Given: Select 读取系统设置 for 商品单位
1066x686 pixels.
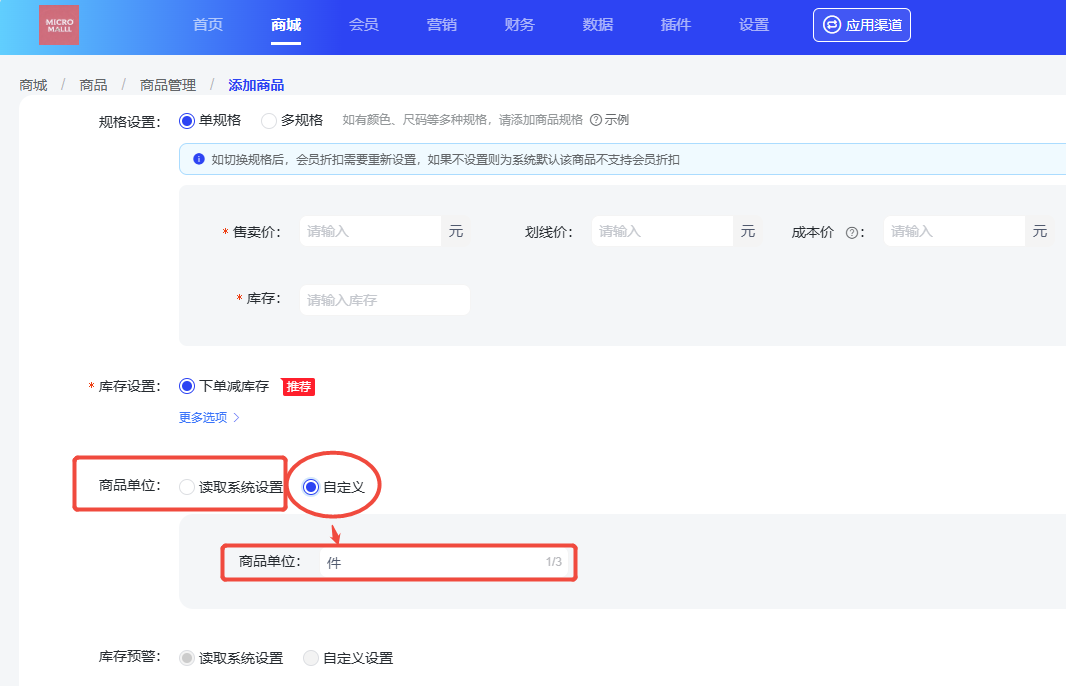Looking at the screenshot, I should 187,487.
